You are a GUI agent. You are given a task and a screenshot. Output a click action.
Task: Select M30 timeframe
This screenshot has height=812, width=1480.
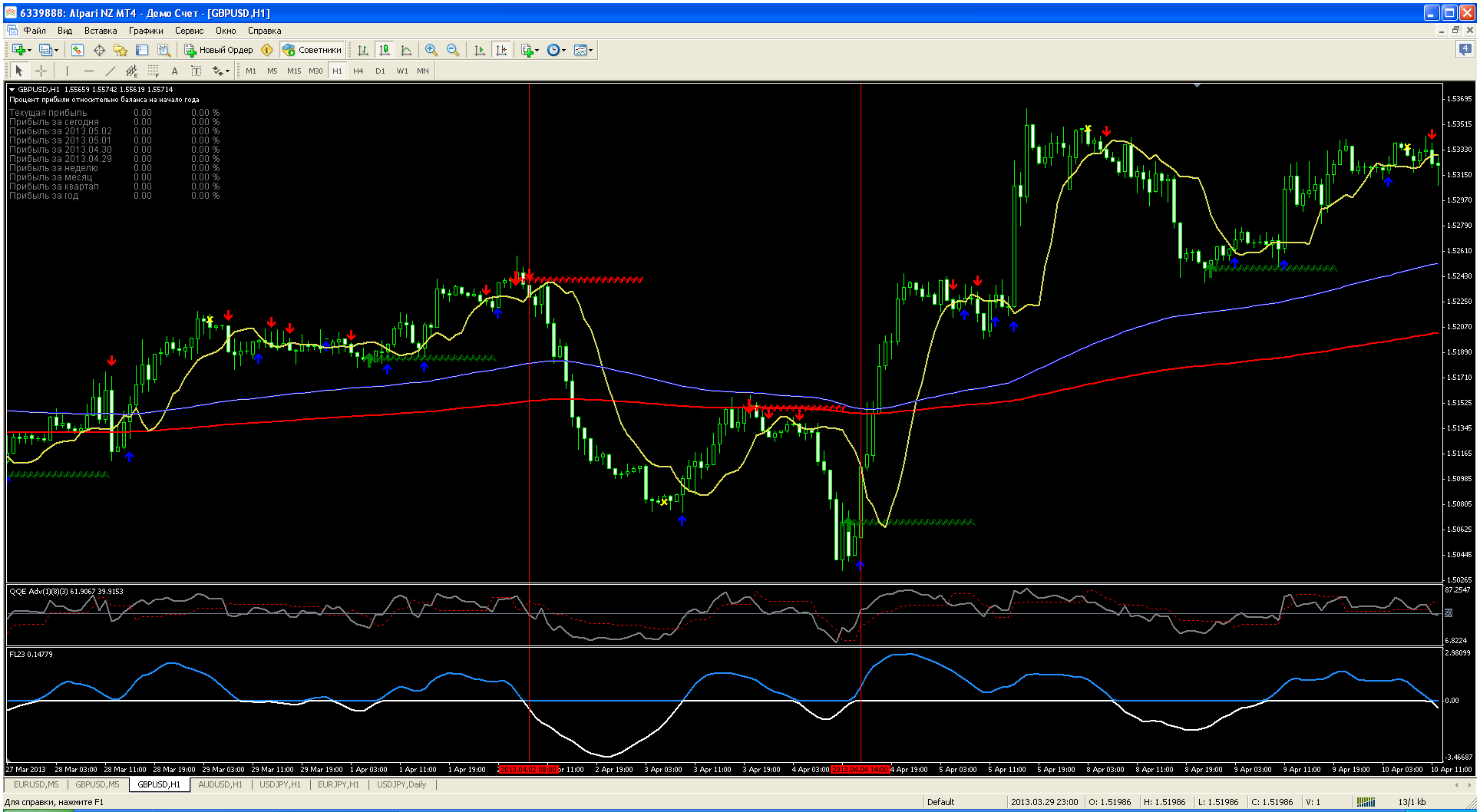(x=315, y=71)
